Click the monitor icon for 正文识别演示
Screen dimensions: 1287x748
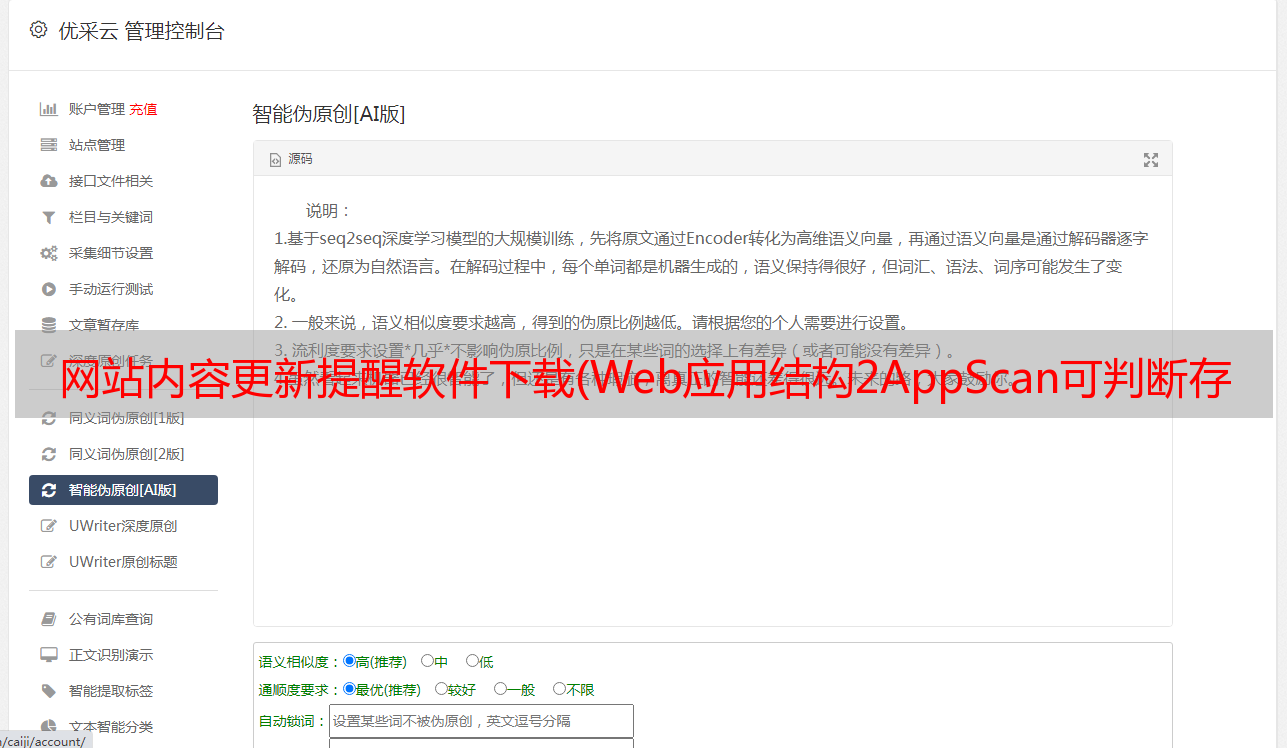(x=48, y=655)
